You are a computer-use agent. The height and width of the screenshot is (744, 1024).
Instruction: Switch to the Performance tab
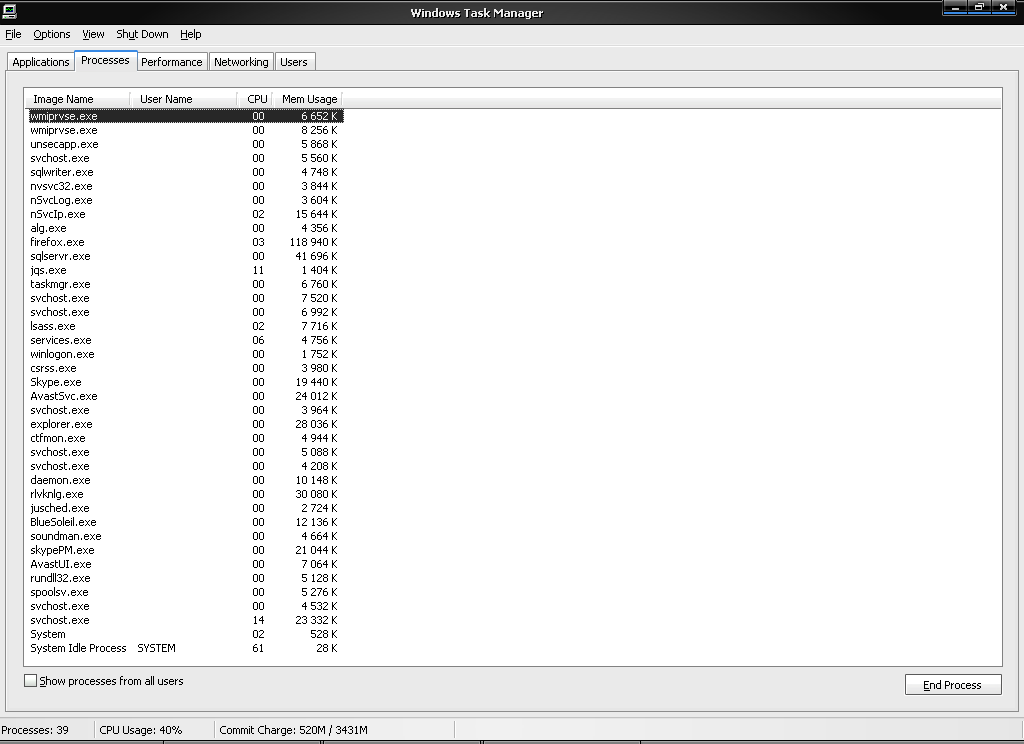171,62
